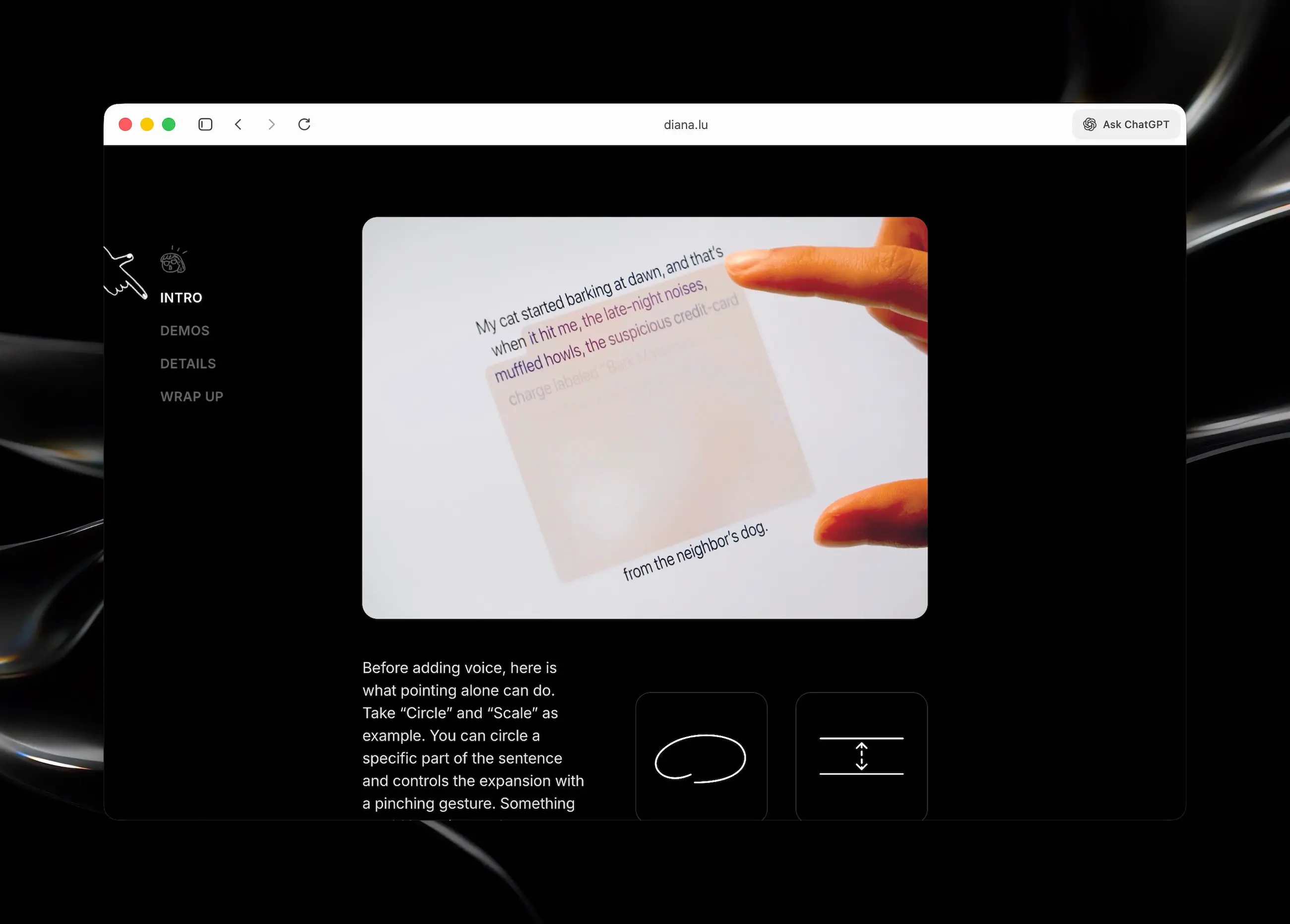The image size is (1290, 924).
Task: Select the Circle gesture card
Action: click(701, 756)
